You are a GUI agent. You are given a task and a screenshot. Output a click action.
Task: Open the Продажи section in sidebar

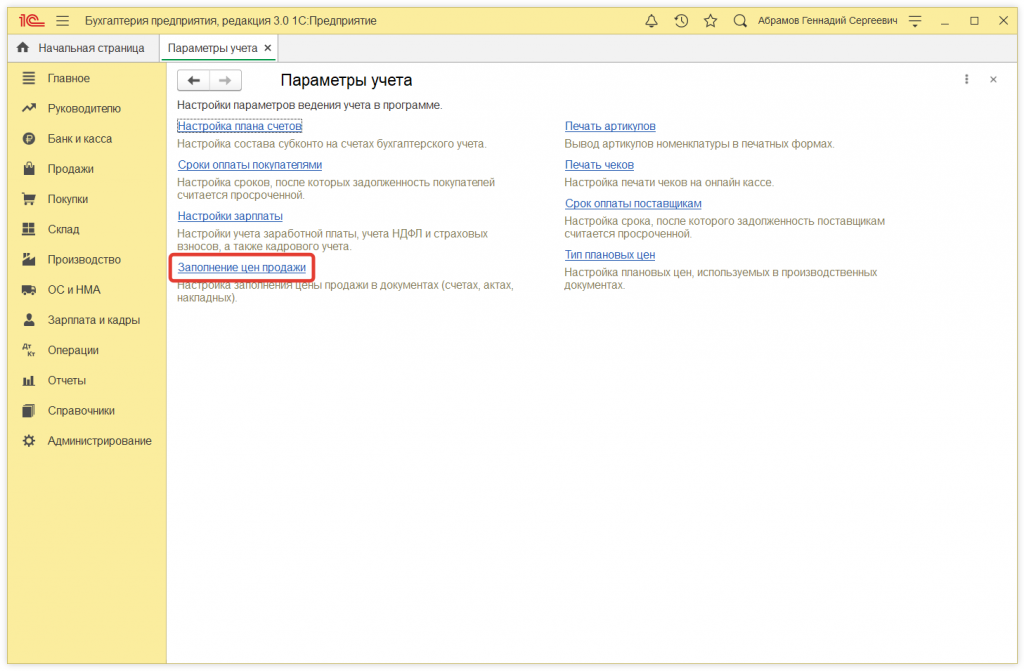[70, 169]
